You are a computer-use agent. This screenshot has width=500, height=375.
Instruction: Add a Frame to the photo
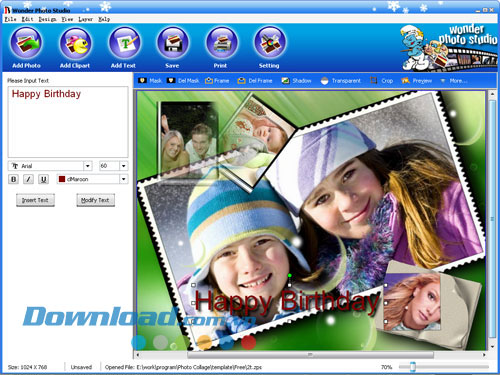pyautogui.click(x=217, y=81)
